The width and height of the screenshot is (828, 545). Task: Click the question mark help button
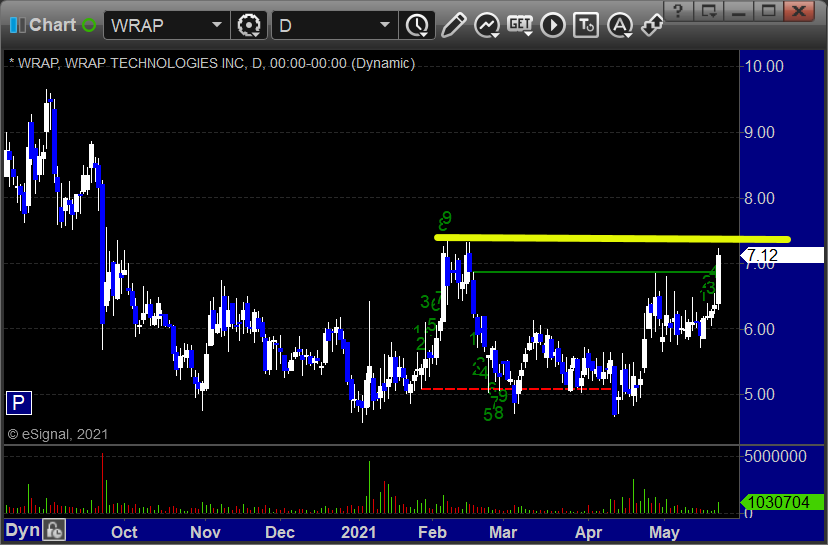tap(678, 11)
